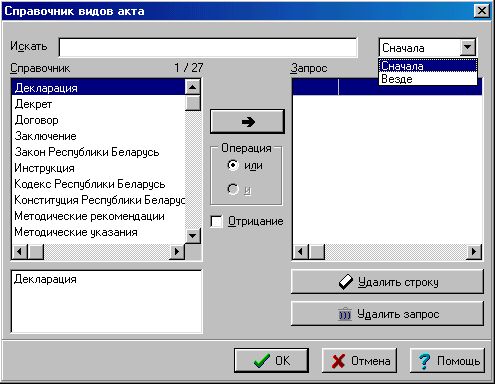The width and height of the screenshot is (495, 384).
Task: Select 'Методические рекомендации' item
Action: click(x=98, y=216)
